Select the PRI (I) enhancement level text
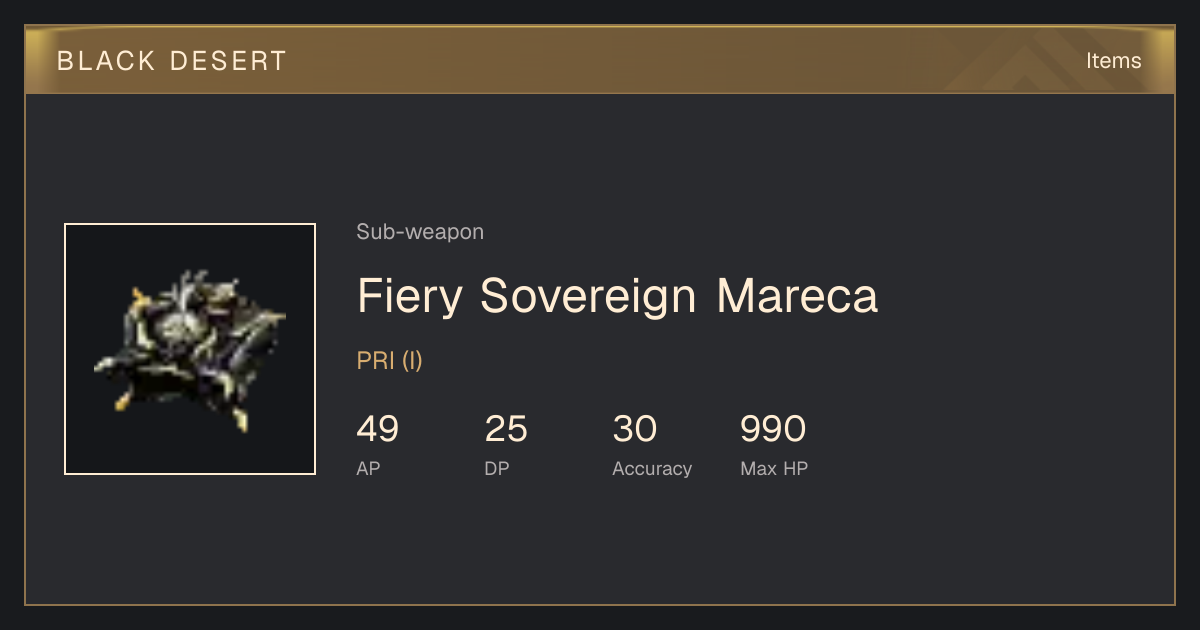This screenshot has width=1200, height=630. 389,361
